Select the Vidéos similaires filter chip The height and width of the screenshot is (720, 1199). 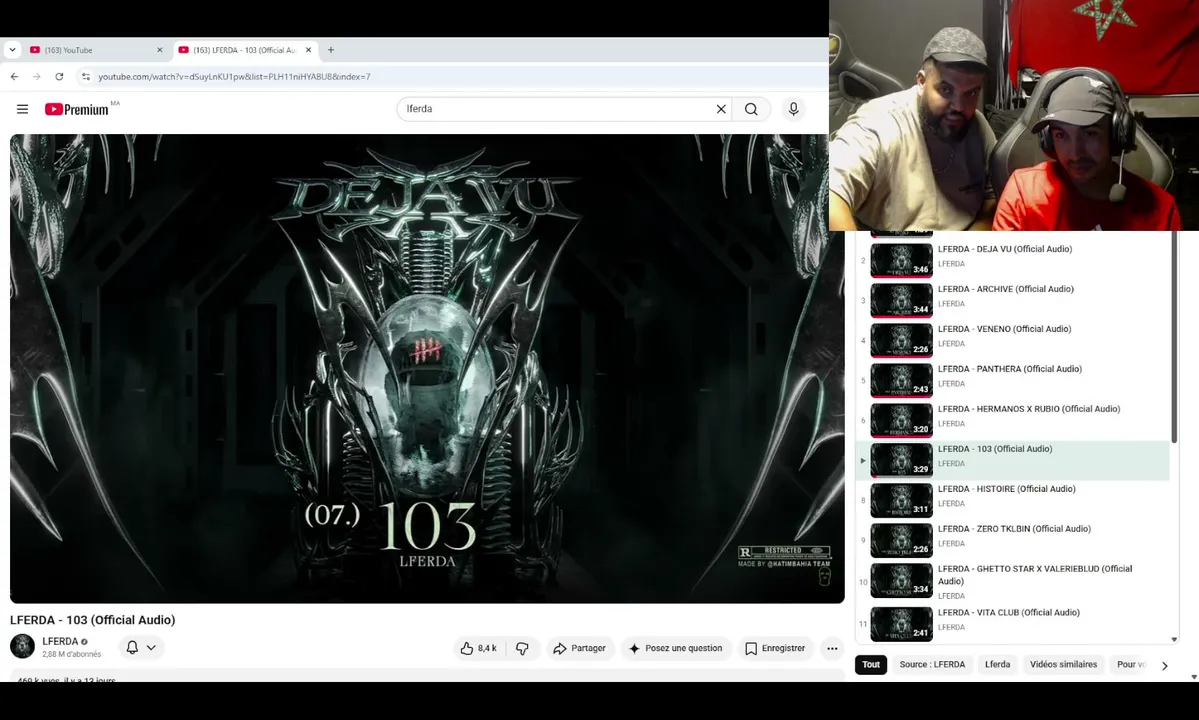[1063, 664]
